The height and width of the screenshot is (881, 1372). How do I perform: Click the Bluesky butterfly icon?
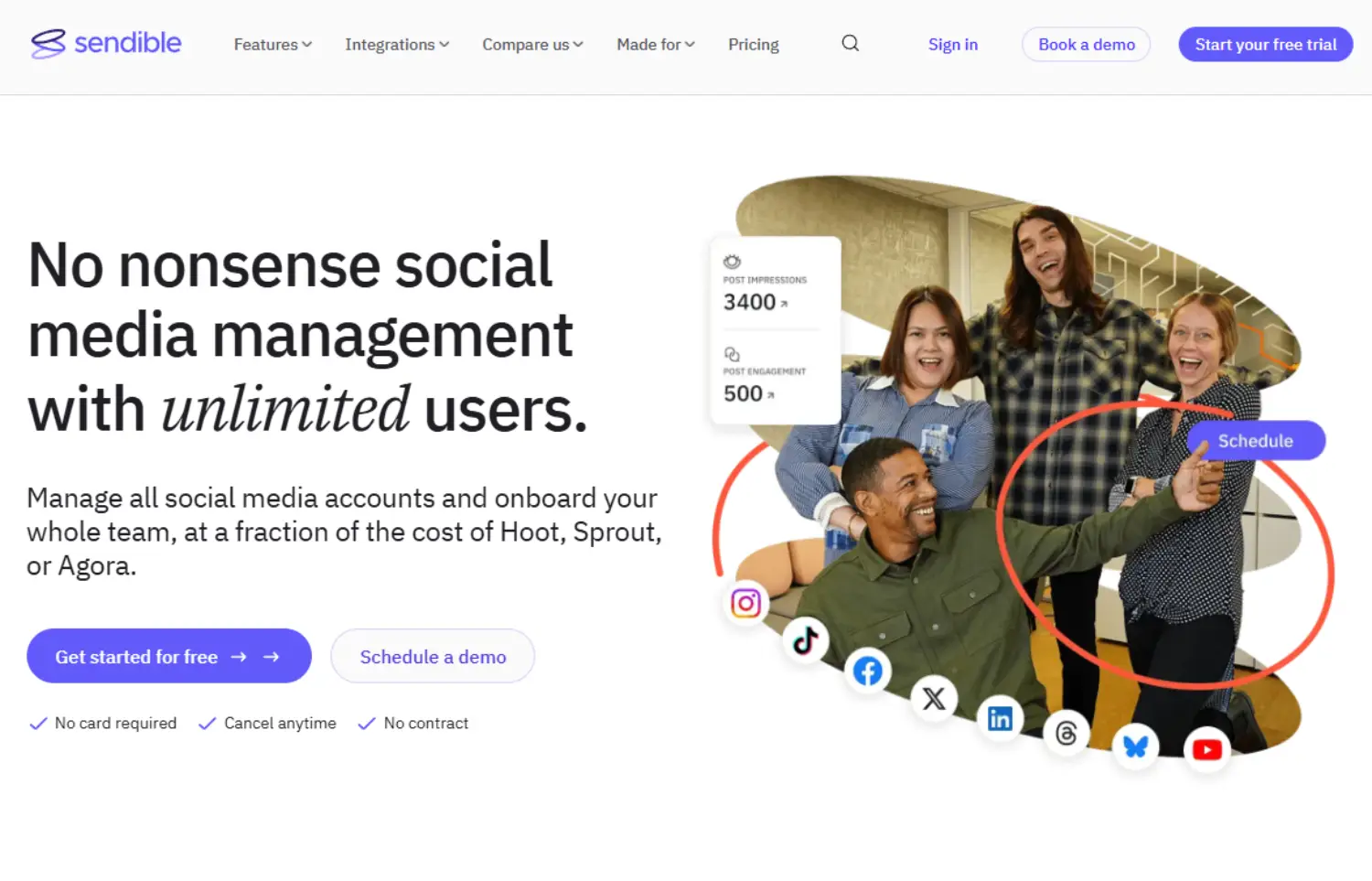tap(1136, 747)
